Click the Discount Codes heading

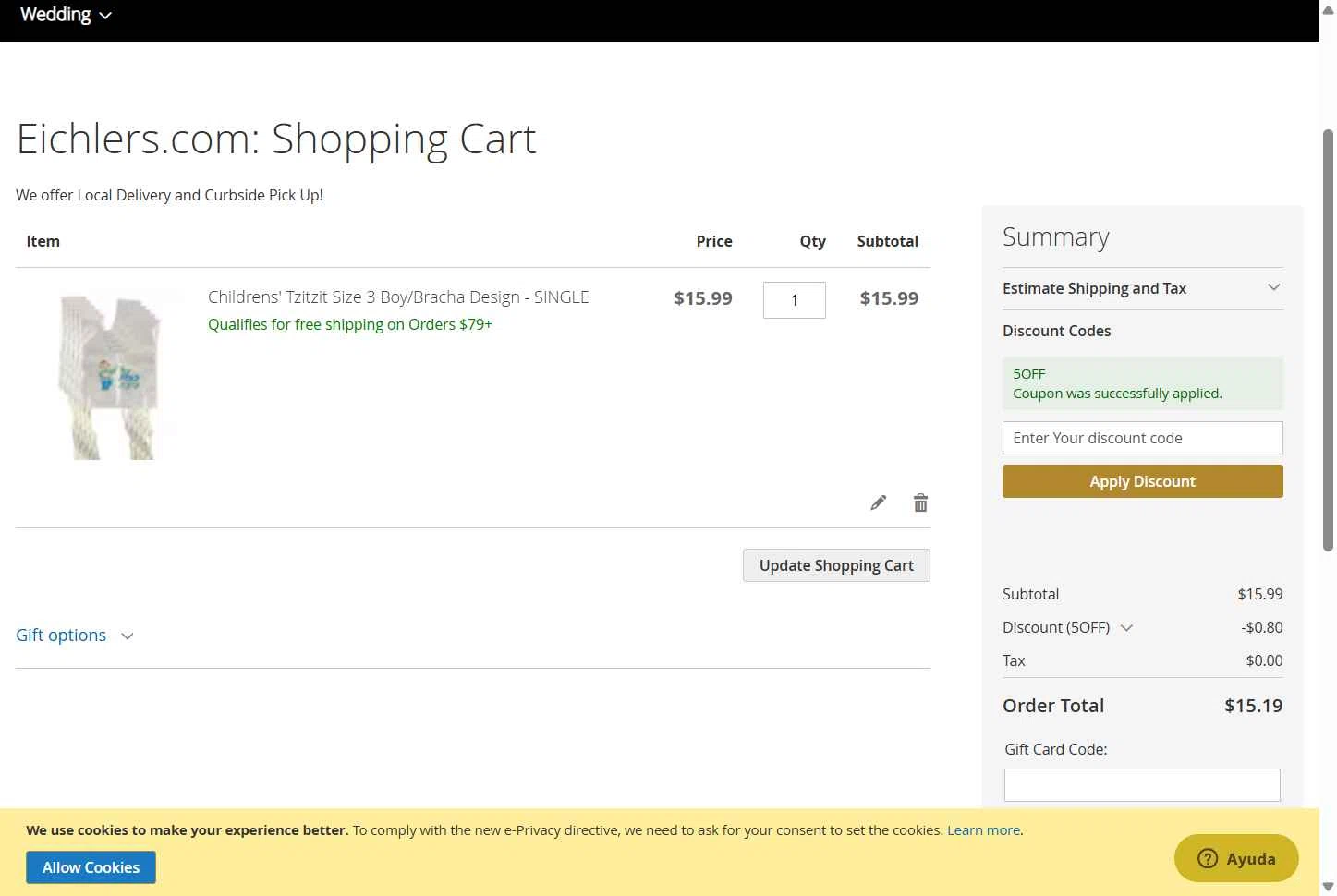1056,331
